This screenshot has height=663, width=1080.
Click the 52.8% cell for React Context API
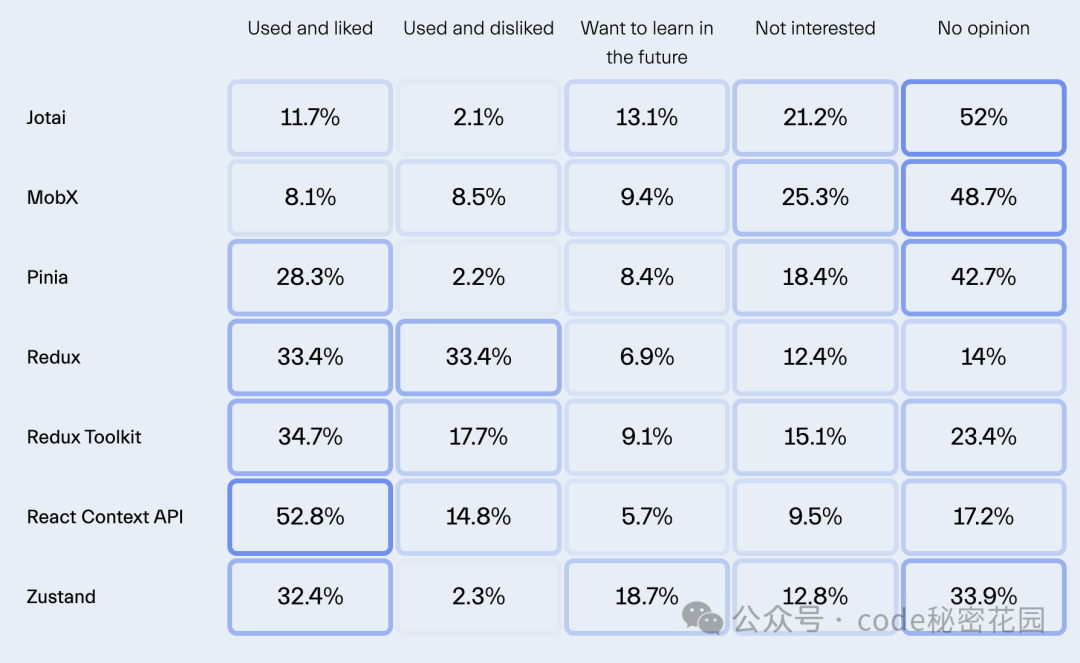(x=310, y=517)
